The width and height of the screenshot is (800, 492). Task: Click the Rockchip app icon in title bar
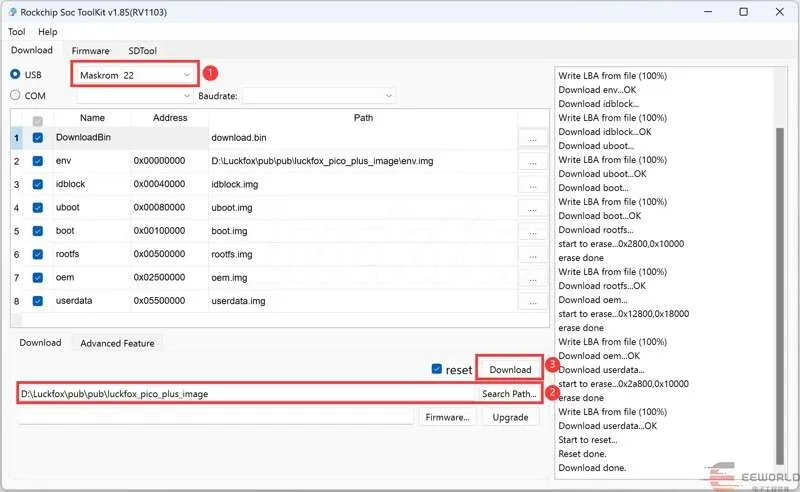12,12
